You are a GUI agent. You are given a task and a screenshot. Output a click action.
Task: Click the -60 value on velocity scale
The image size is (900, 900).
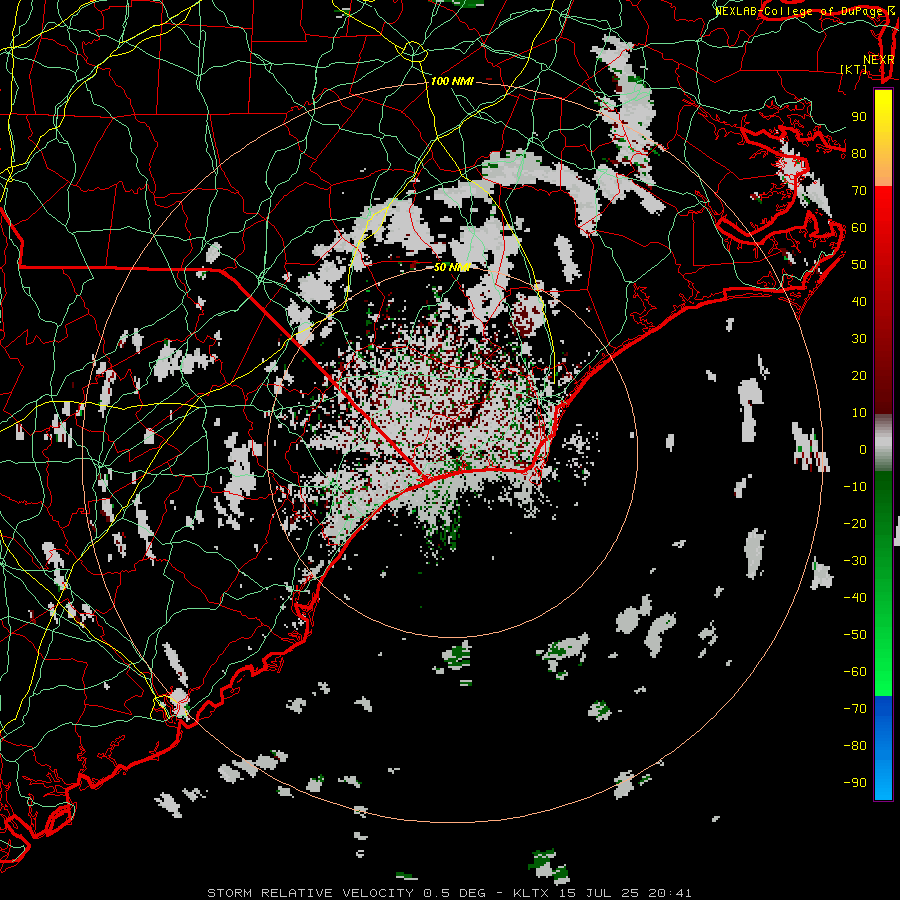[x=855, y=672]
